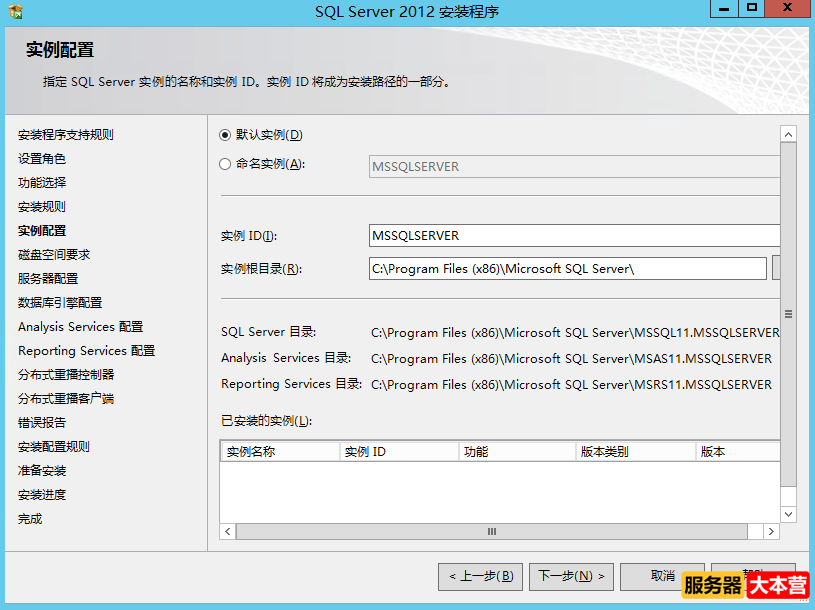Click the 实例名称 column header

pos(281,452)
